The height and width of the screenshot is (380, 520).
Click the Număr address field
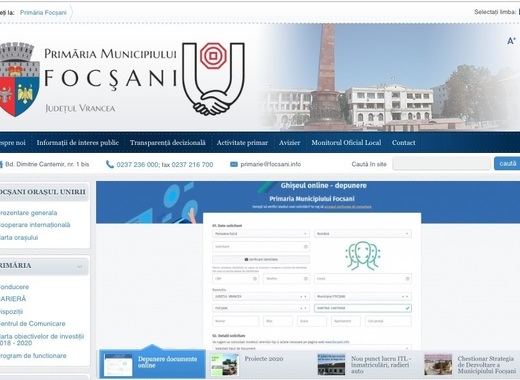235,321
